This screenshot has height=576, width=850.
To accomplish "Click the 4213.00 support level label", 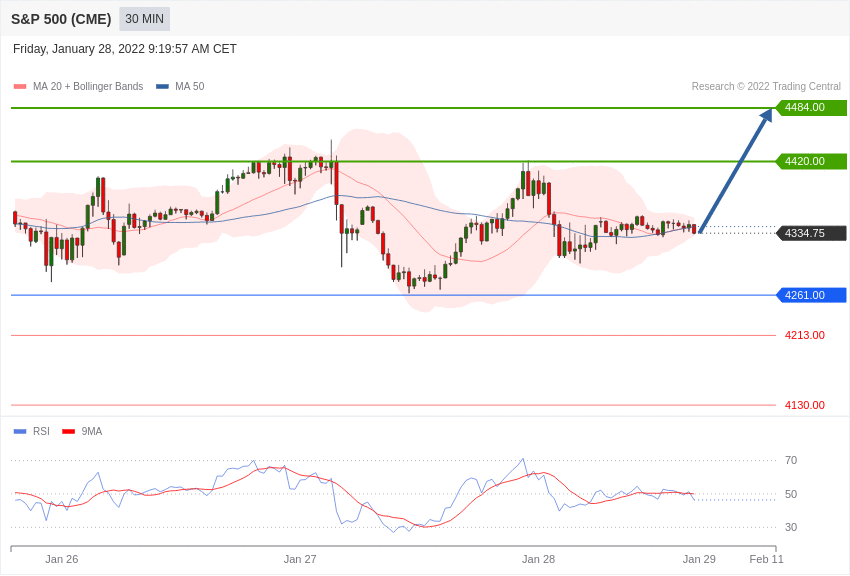I will pos(804,335).
